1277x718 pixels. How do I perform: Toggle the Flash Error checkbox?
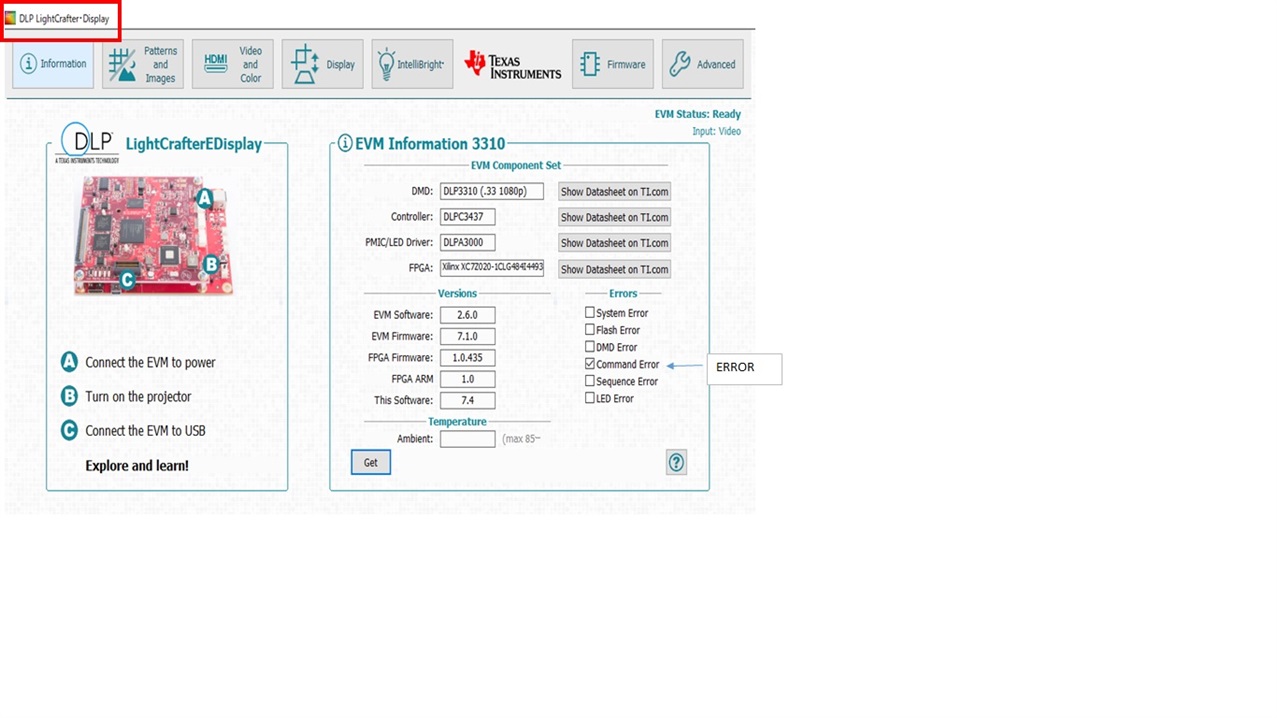tap(590, 329)
